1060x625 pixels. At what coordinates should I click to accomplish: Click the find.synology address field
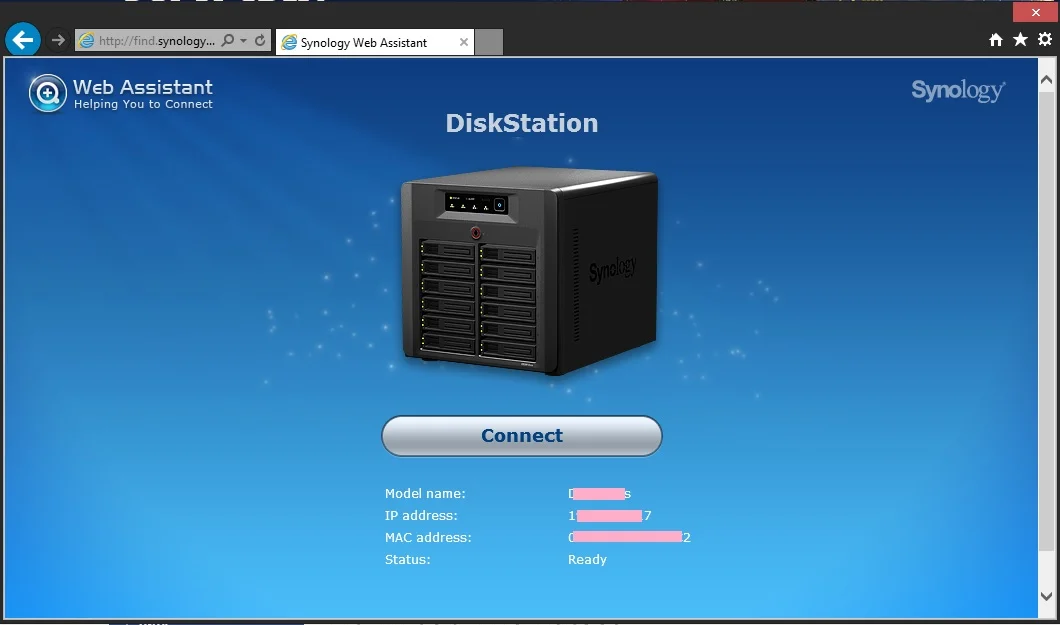click(157, 41)
